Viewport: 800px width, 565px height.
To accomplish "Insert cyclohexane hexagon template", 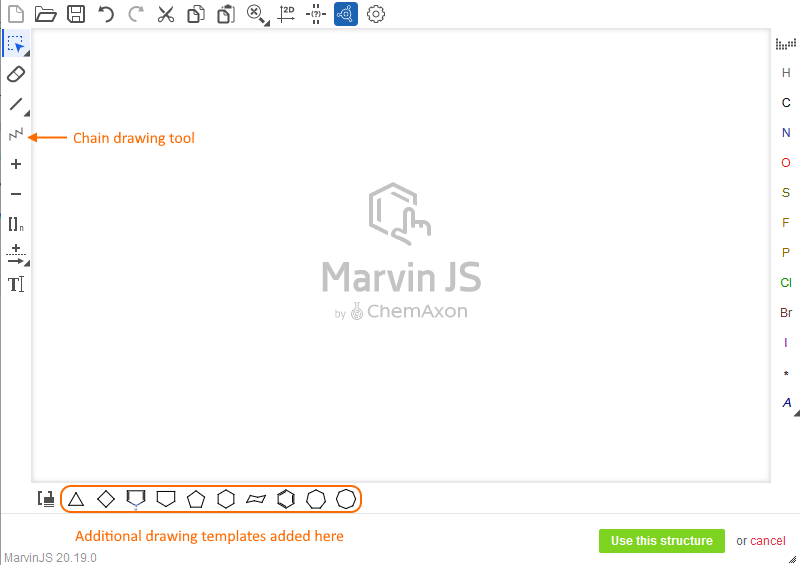I will click(226, 499).
